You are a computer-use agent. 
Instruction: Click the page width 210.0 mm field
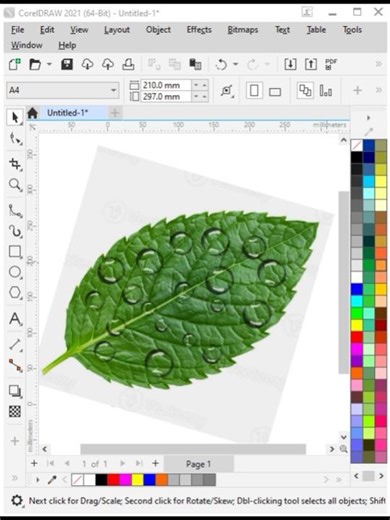[166, 85]
